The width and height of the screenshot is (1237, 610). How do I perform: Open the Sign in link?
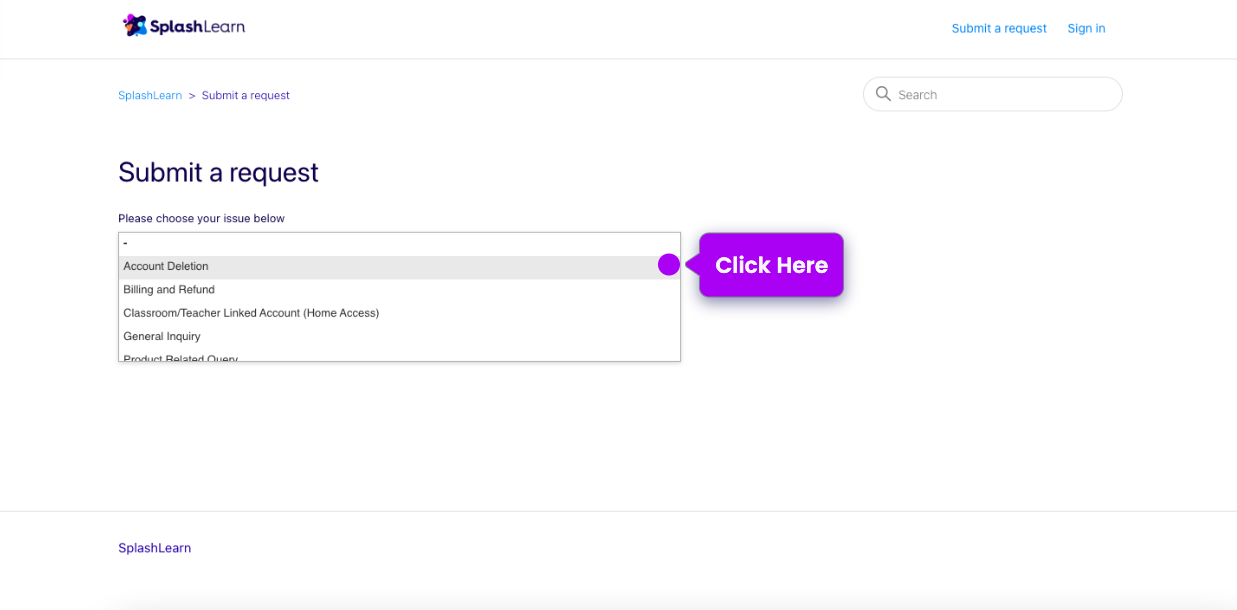1086,28
